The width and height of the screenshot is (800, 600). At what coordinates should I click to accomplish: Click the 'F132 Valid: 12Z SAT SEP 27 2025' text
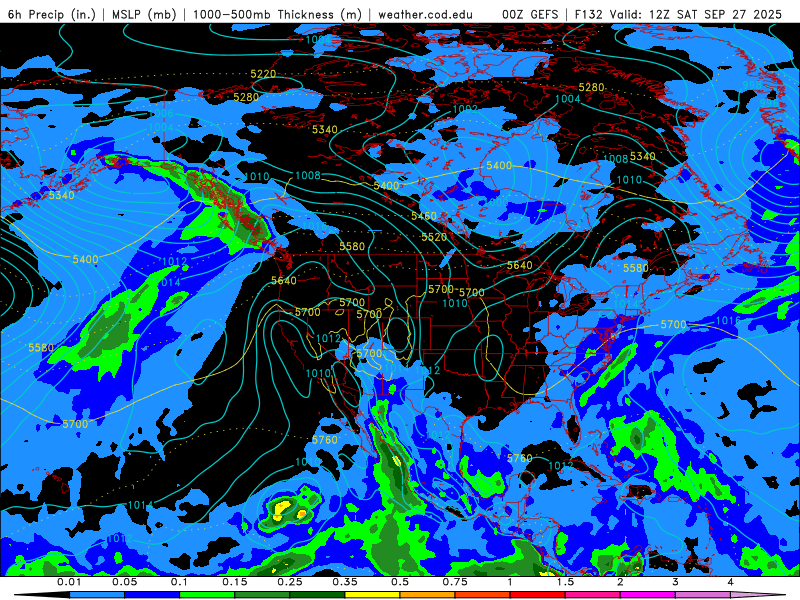click(678, 14)
